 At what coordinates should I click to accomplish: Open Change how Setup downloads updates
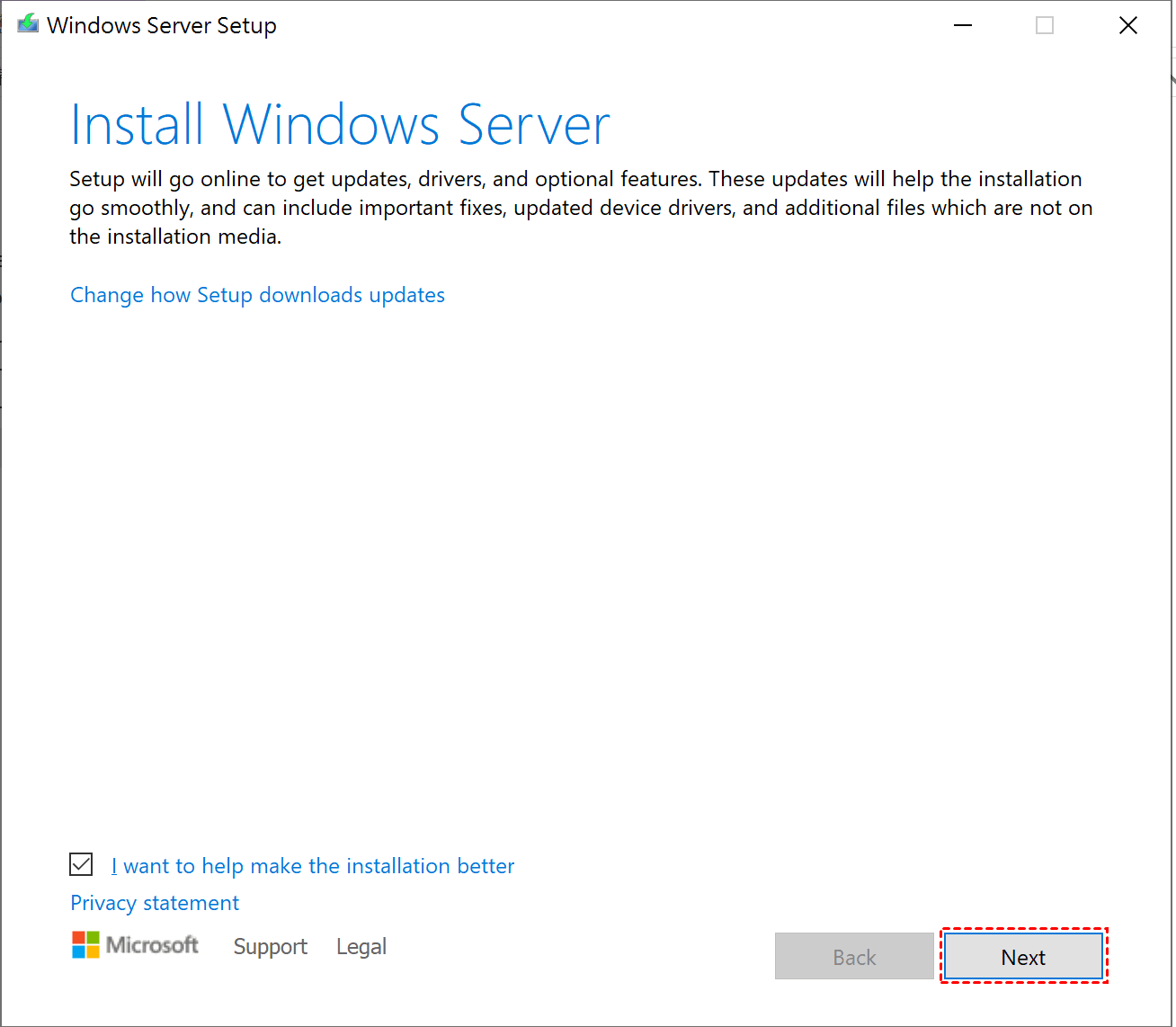pyautogui.click(x=257, y=295)
